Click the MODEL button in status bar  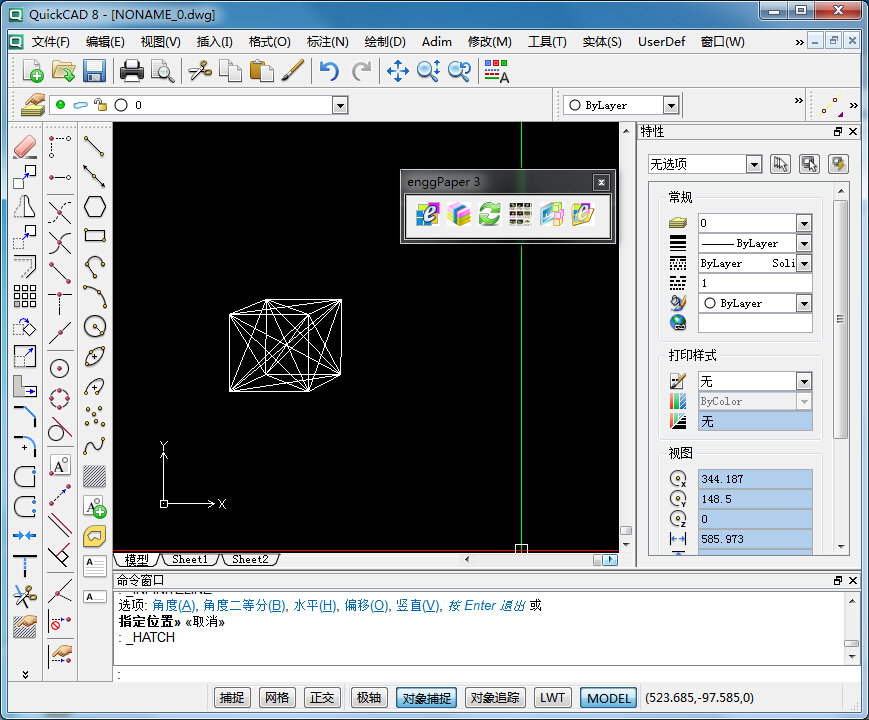point(609,697)
